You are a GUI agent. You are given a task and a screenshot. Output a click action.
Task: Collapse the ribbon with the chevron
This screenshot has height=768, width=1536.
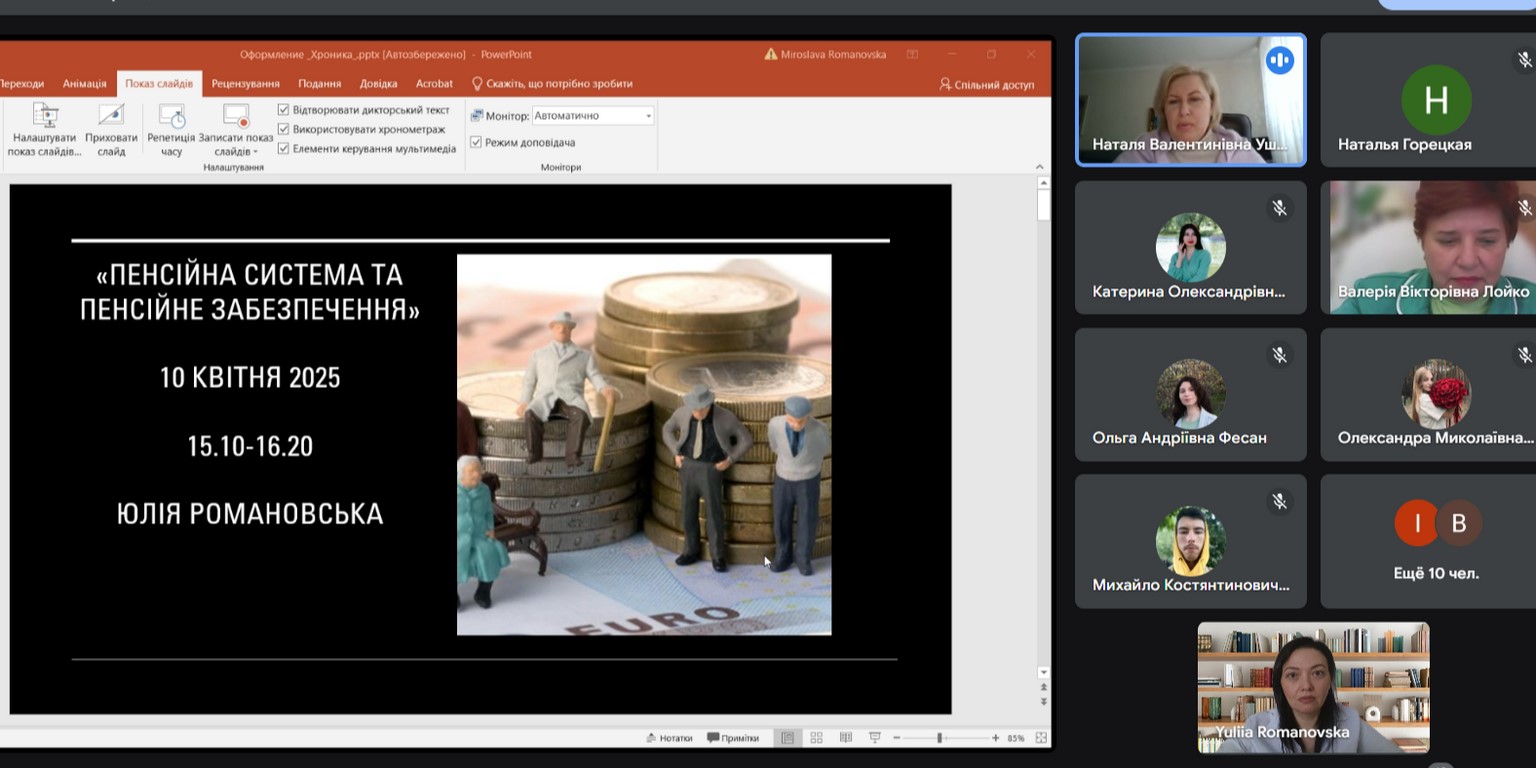tap(1039, 167)
